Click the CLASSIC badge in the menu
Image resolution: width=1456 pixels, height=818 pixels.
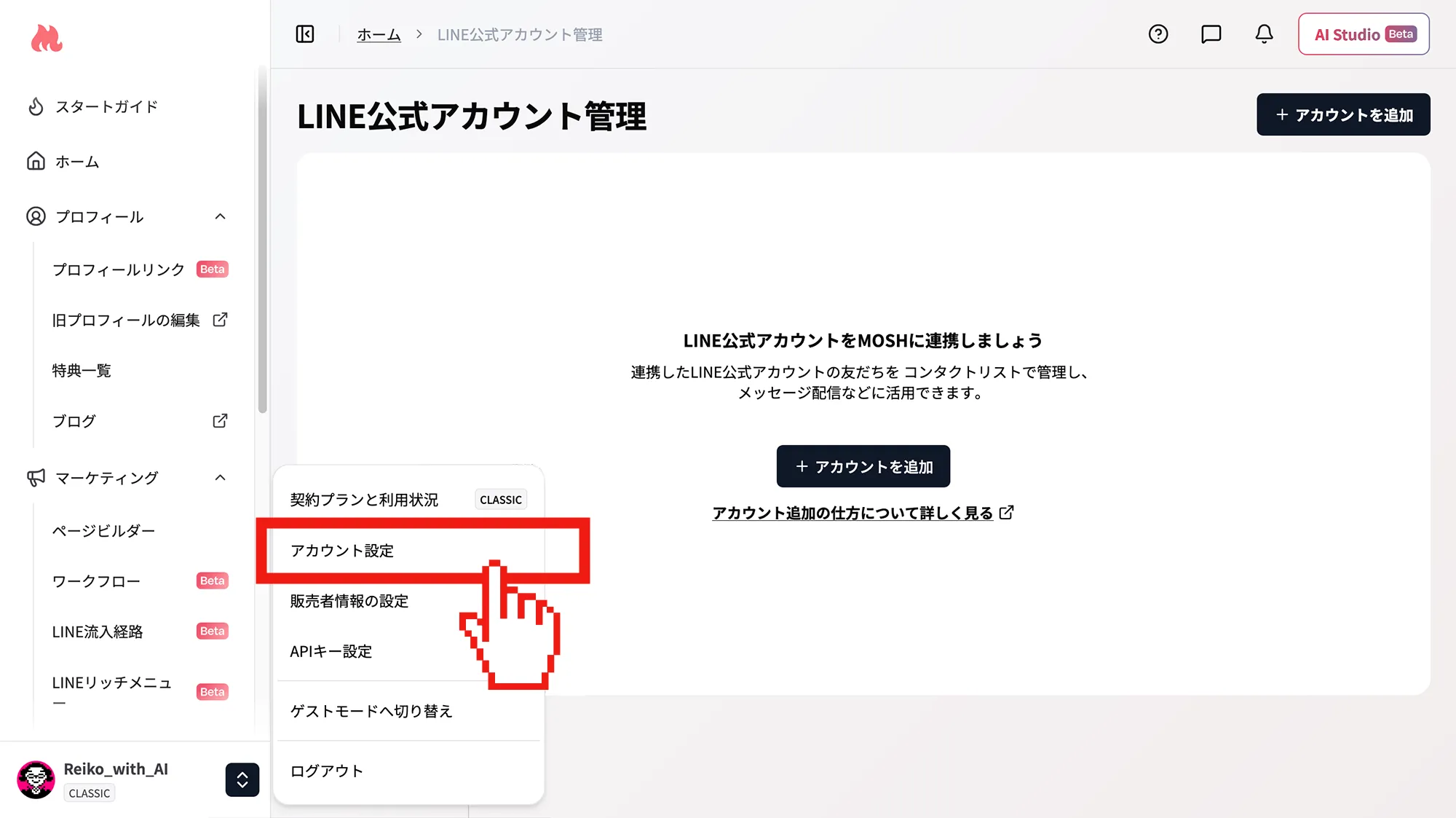pos(501,500)
